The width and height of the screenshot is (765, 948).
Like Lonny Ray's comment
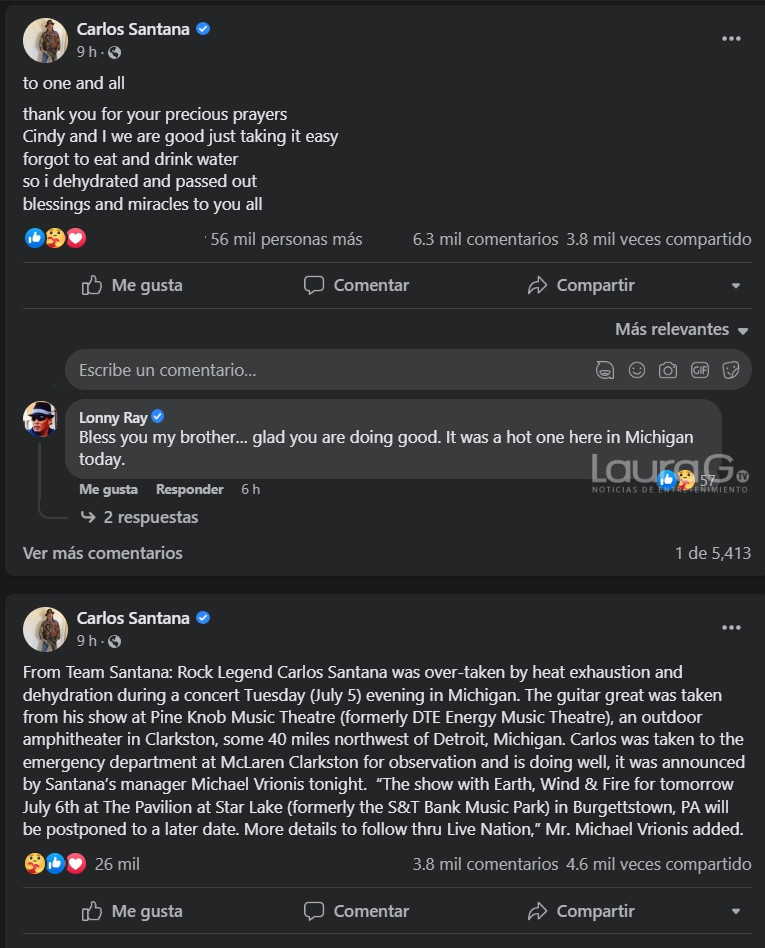click(x=108, y=489)
